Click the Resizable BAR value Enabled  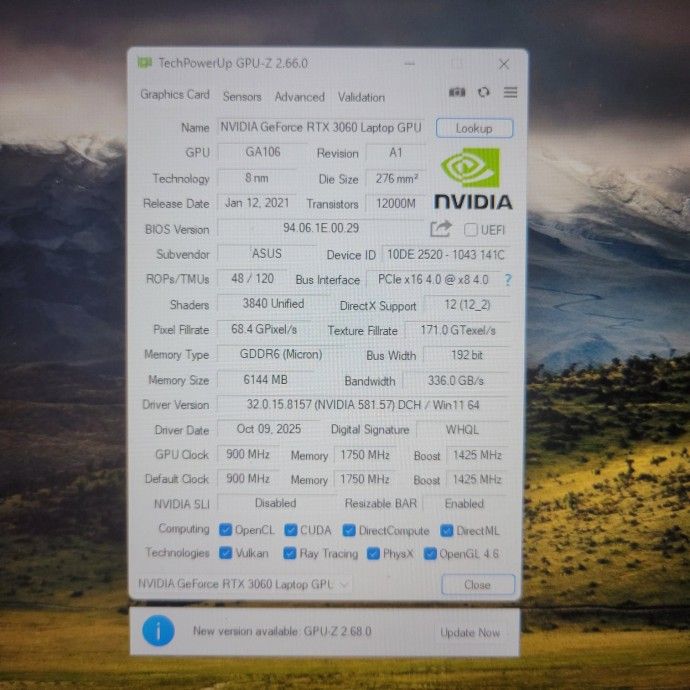point(464,504)
